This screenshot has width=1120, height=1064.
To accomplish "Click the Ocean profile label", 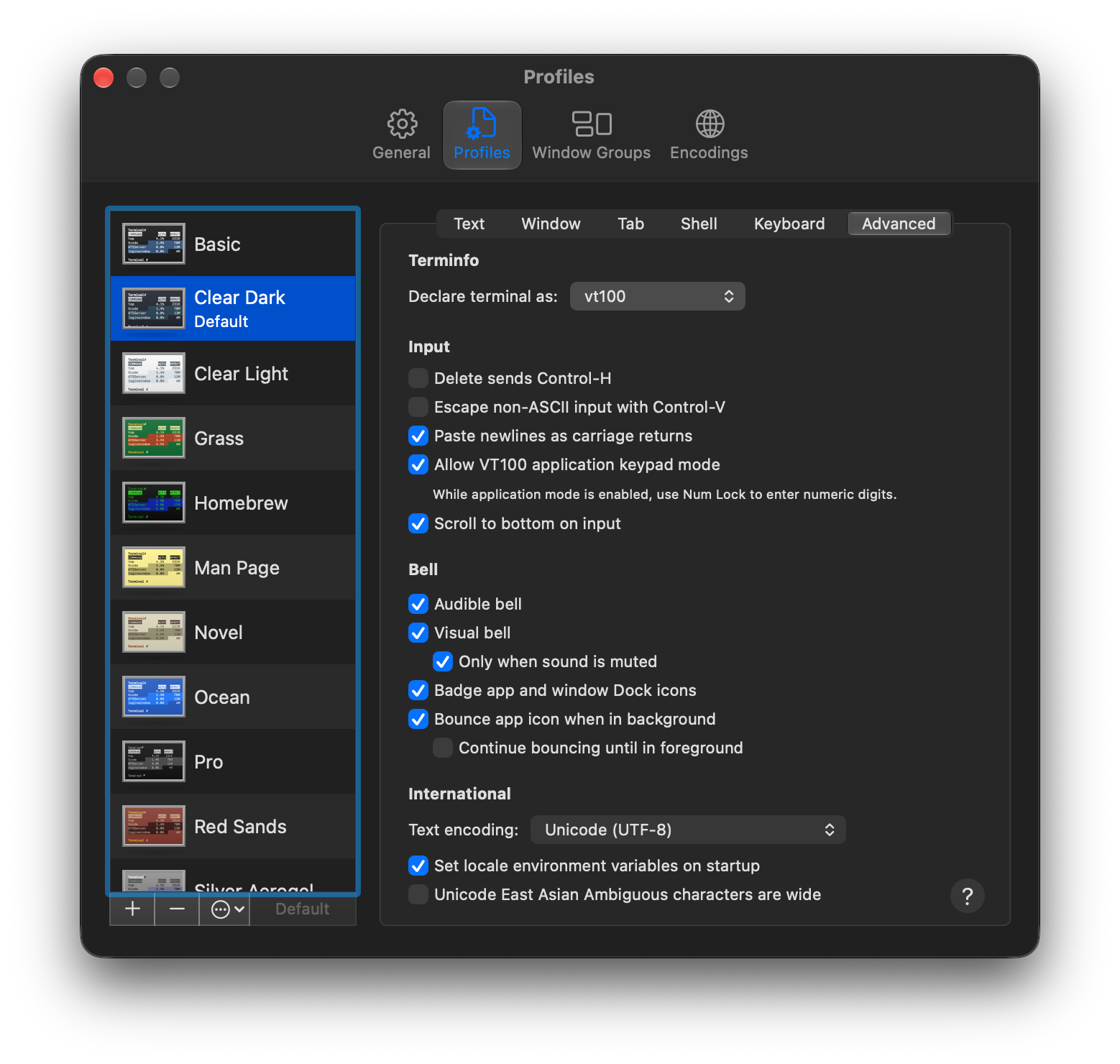I will (222, 697).
